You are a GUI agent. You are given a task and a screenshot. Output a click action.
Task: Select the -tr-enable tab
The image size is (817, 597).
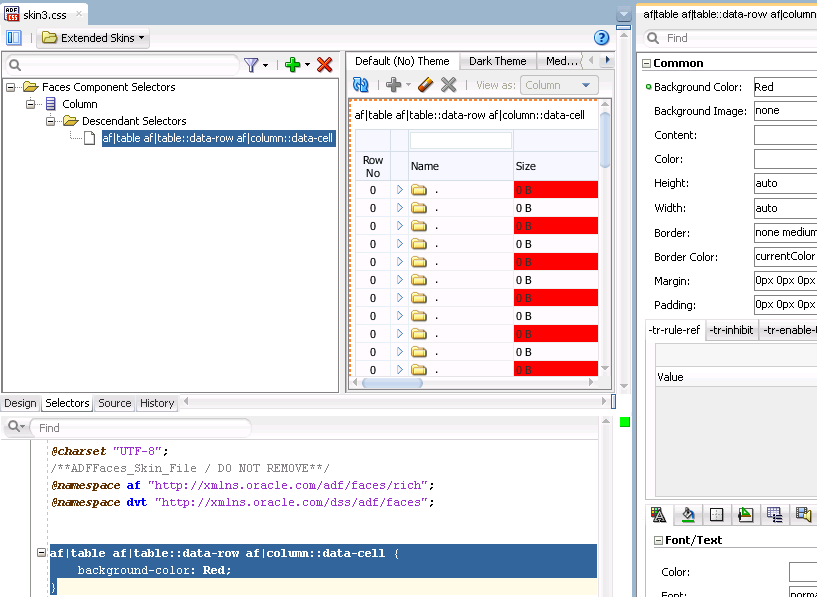pyautogui.click(x=789, y=330)
